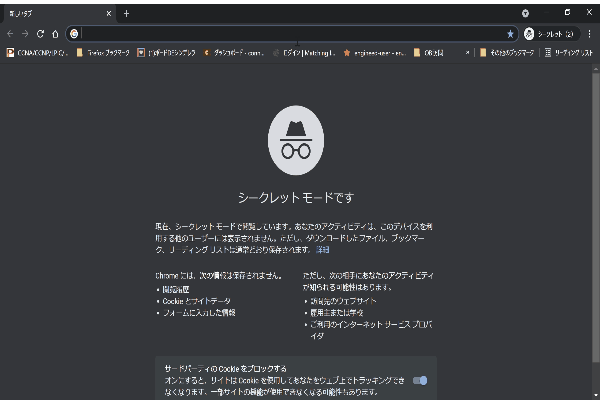The height and width of the screenshot is (400, 600).
Task: Select the current new tab in the tab strip
Action: click(x=57, y=14)
